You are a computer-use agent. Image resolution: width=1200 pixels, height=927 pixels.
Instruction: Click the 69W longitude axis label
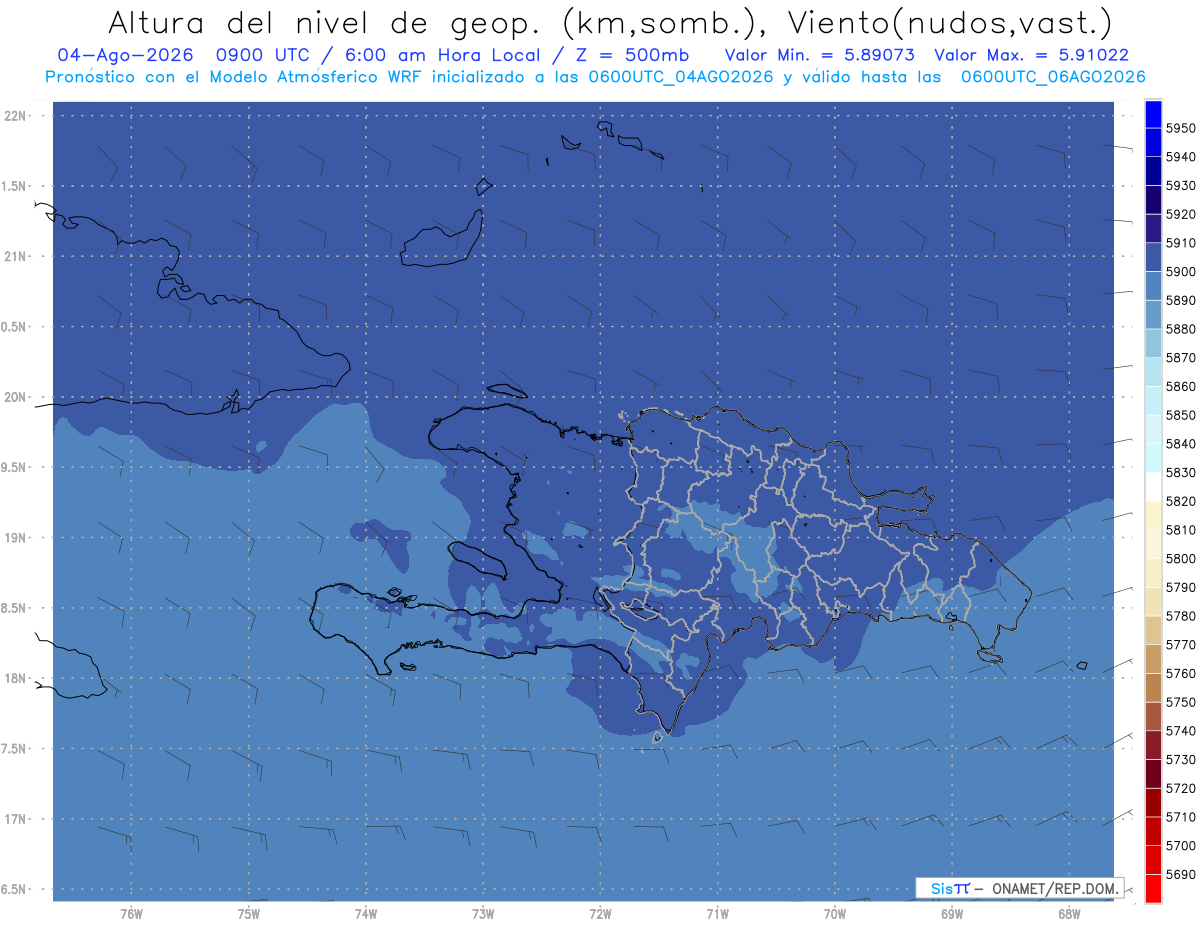coord(952,913)
